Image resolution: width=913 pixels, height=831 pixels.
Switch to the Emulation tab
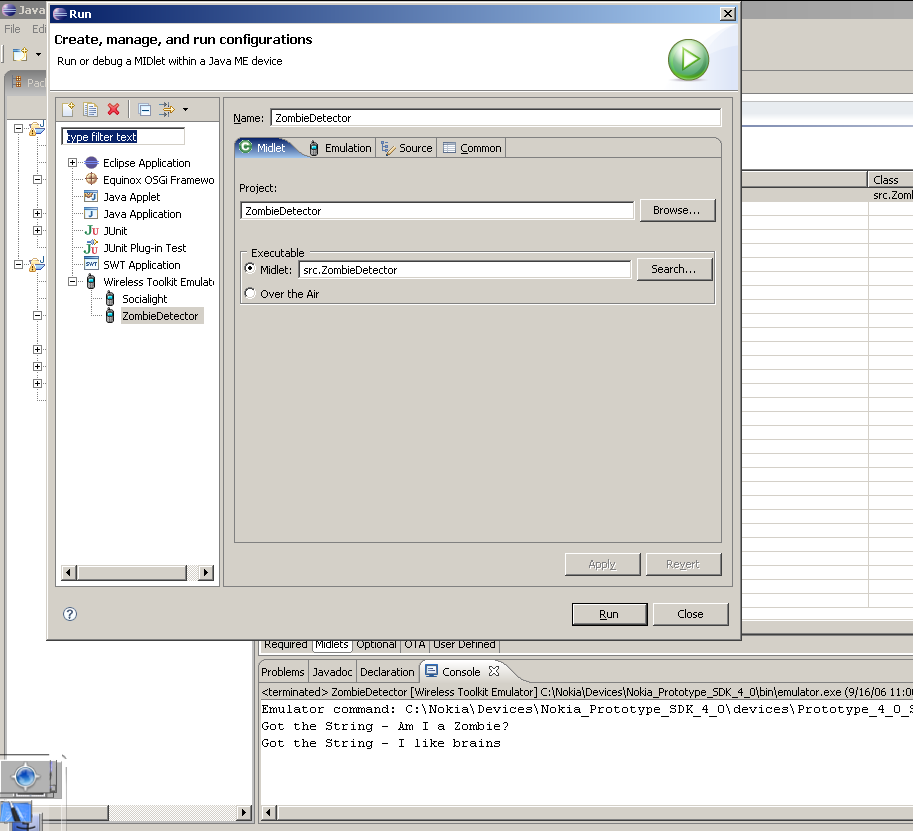click(x=340, y=148)
